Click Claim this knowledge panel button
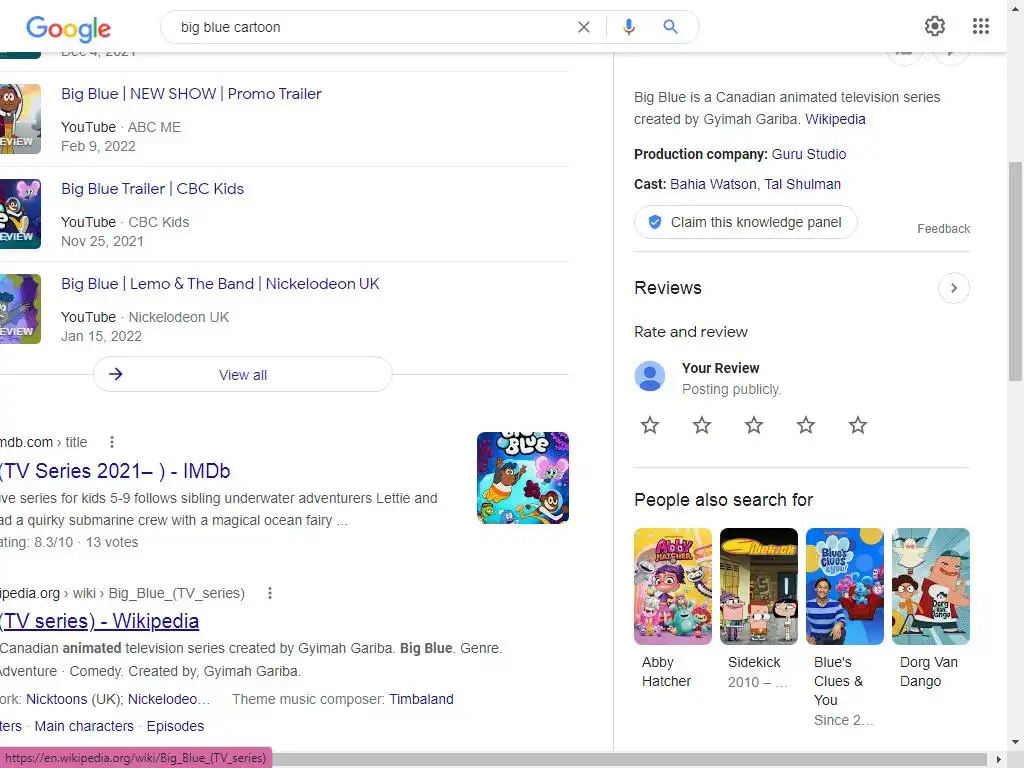The image size is (1024, 768). tap(746, 222)
